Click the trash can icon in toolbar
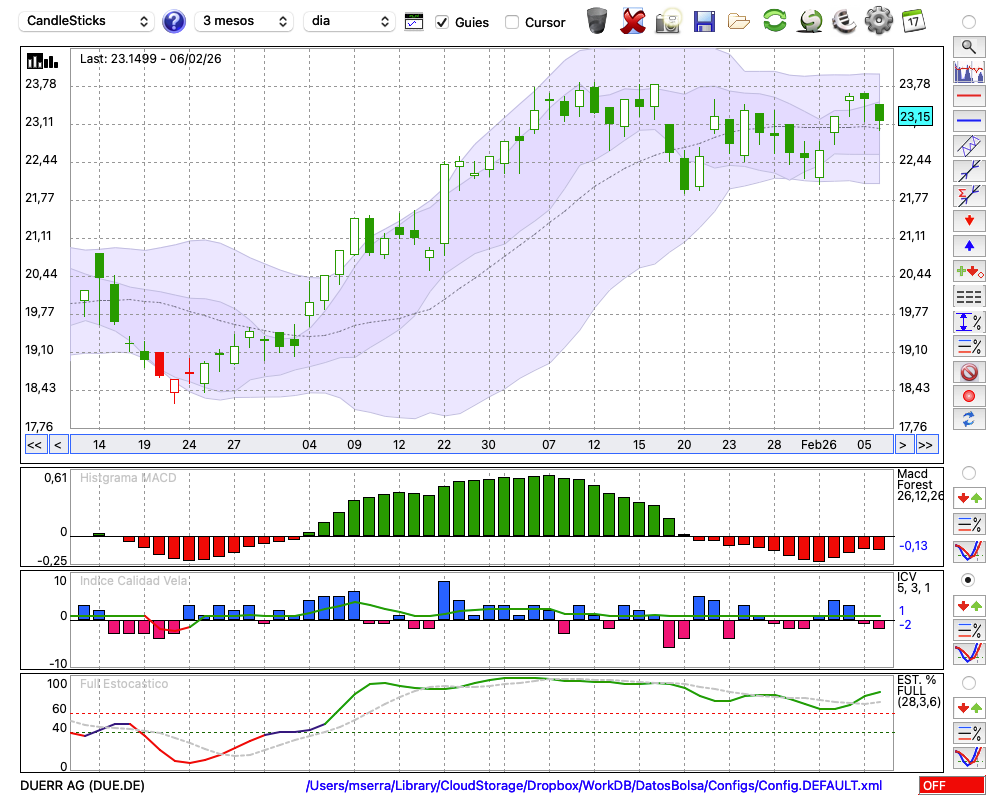 597,20
